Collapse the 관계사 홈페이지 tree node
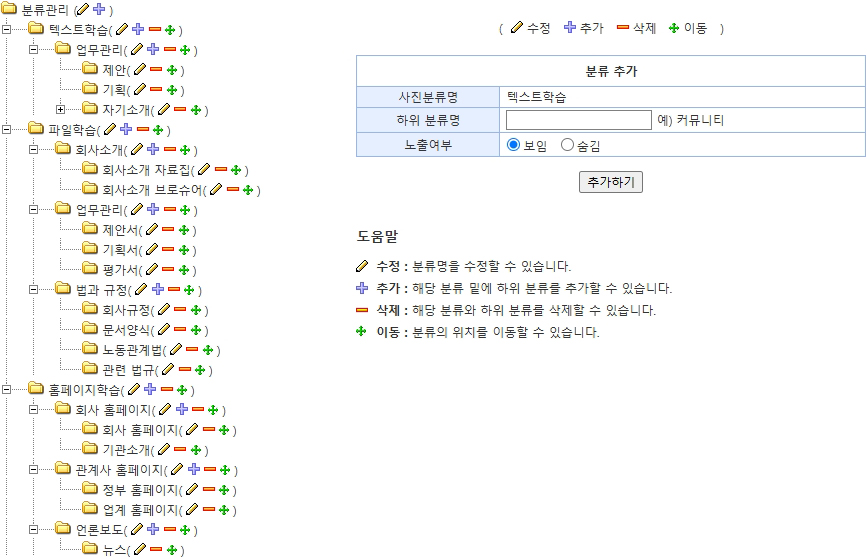 tap(34, 469)
